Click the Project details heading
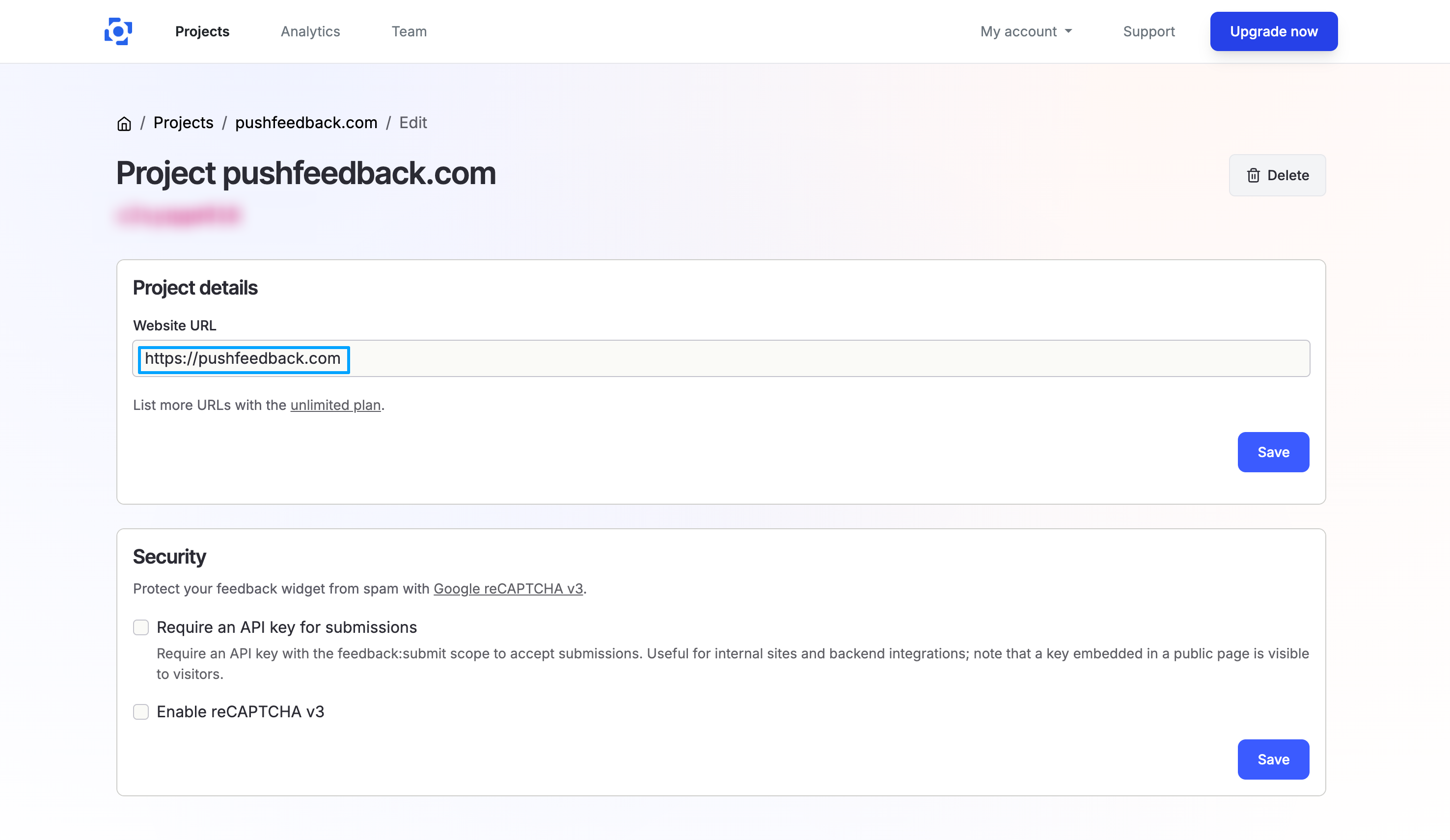Image resolution: width=1450 pixels, height=840 pixels. [195, 288]
